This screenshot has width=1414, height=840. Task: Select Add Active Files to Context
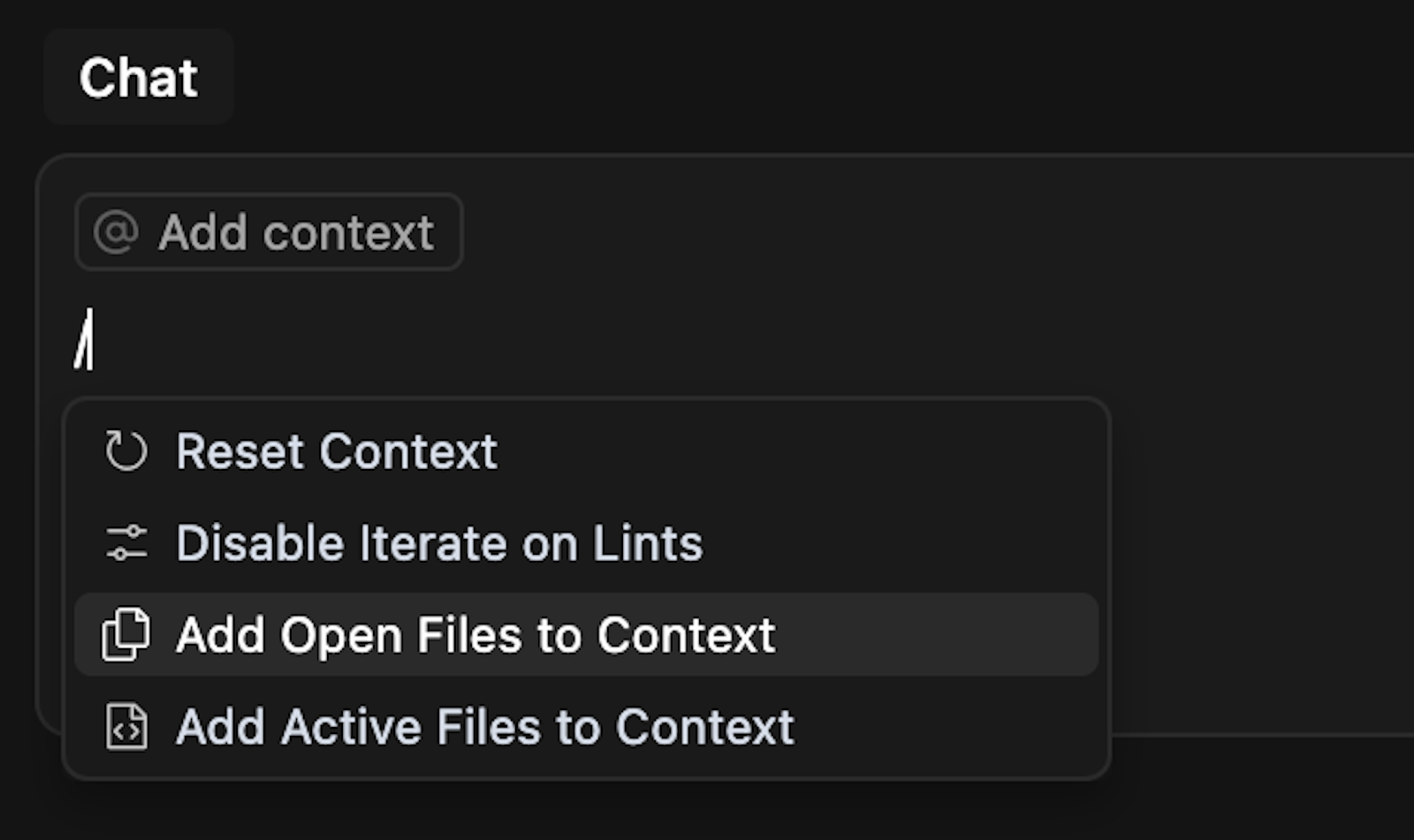[486, 727]
